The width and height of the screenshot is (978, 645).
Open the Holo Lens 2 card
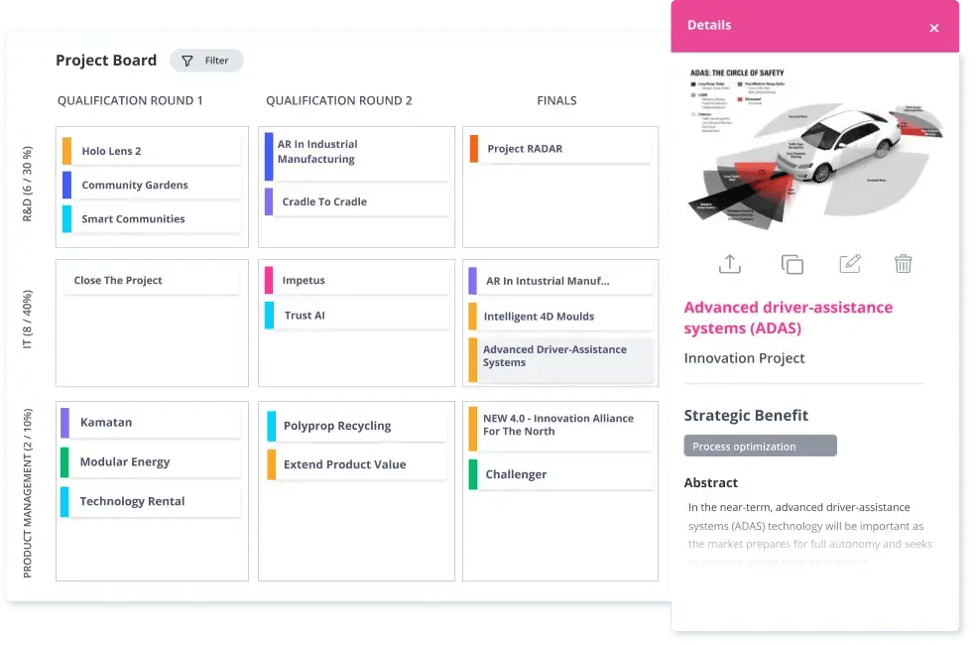pos(152,151)
